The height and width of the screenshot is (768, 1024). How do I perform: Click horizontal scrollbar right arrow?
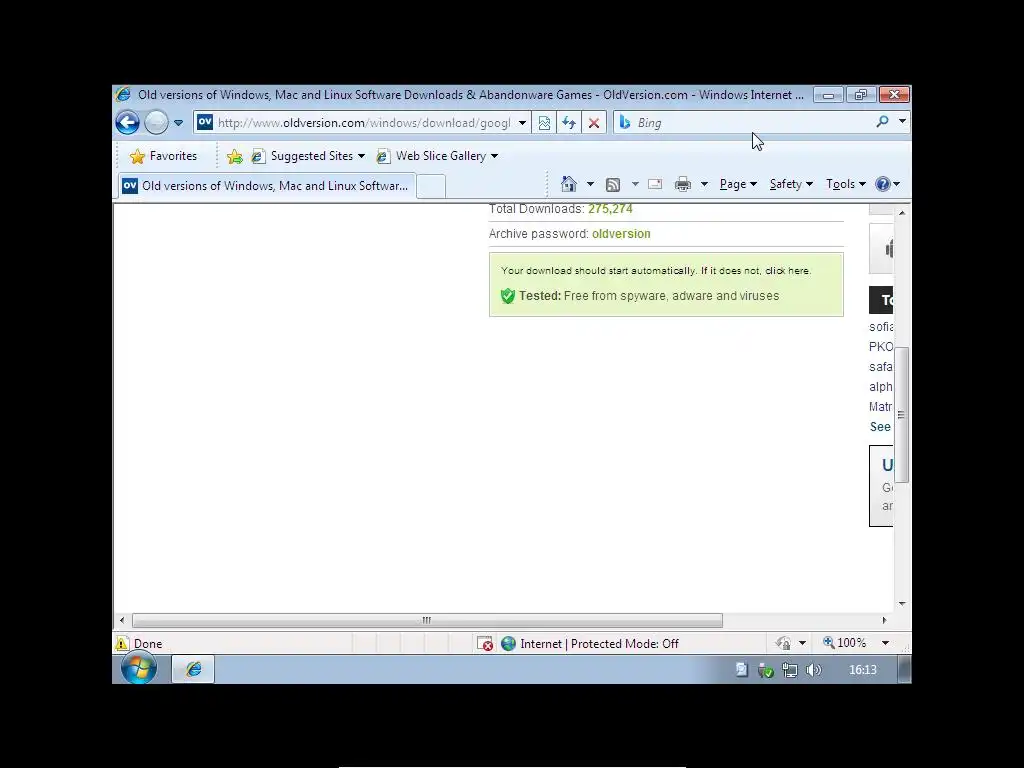pos(884,620)
